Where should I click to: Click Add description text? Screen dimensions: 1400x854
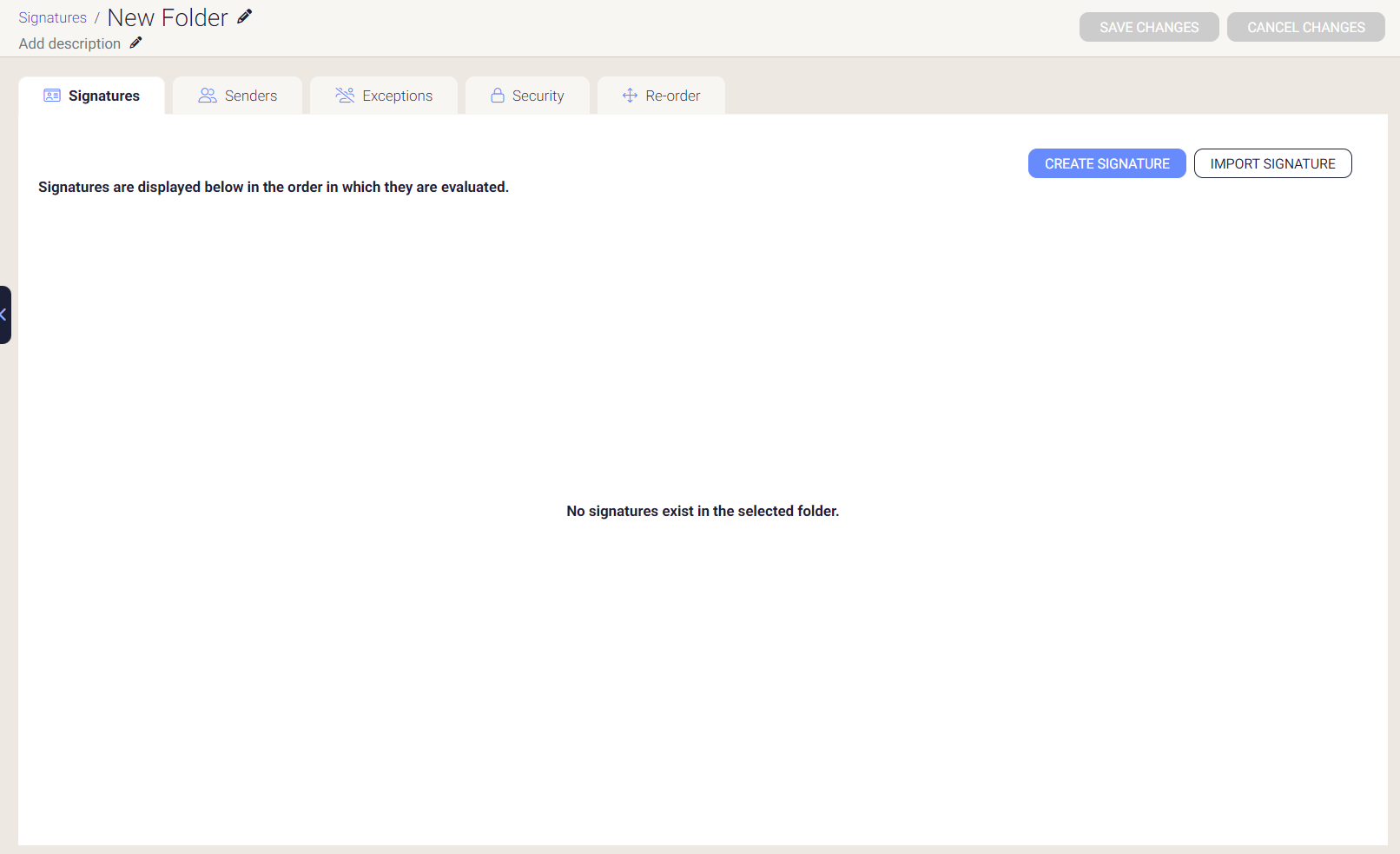[x=69, y=43]
